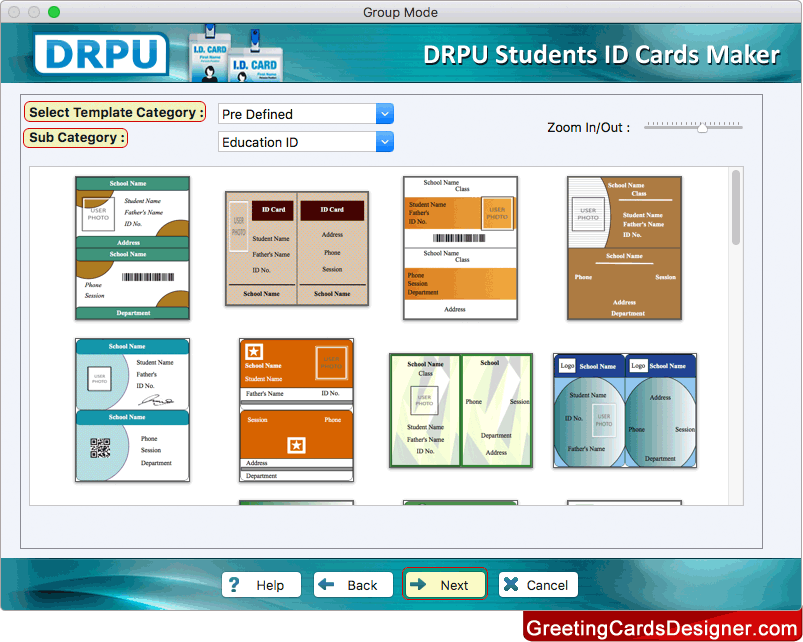This screenshot has width=803, height=642.
Task: Click the Next button
Action: point(445,585)
